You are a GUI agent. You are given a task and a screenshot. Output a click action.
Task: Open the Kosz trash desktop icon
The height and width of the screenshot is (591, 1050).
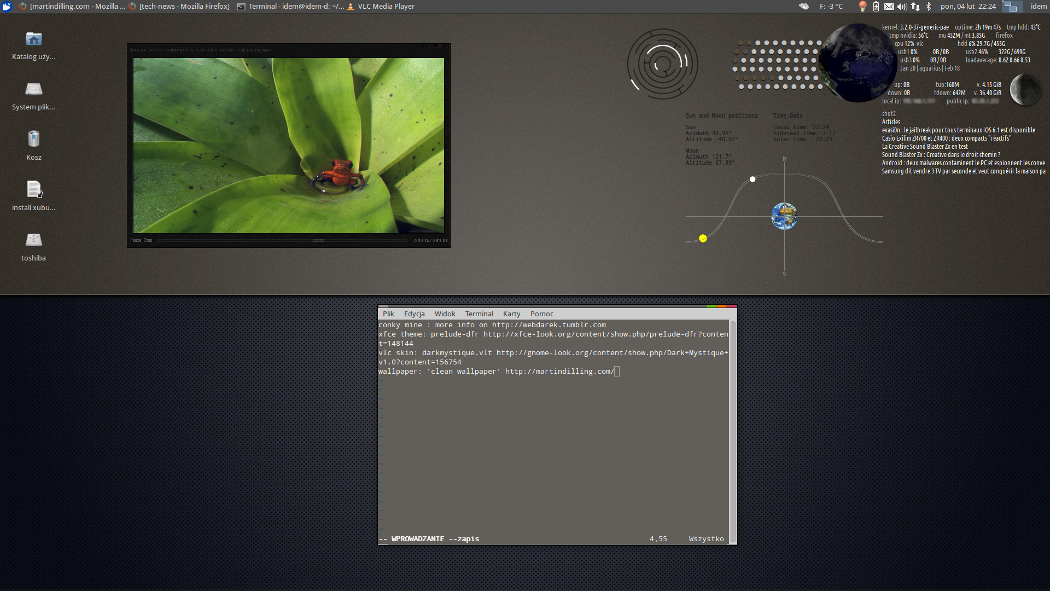coord(33,146)
